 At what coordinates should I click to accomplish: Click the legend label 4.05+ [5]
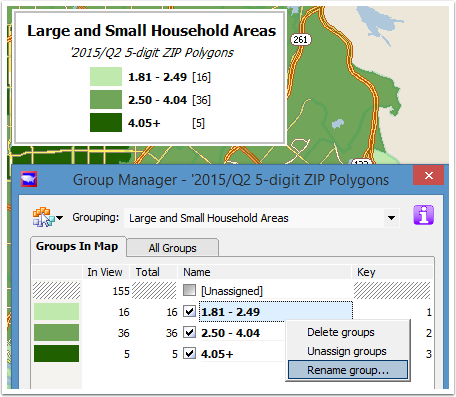166,123
